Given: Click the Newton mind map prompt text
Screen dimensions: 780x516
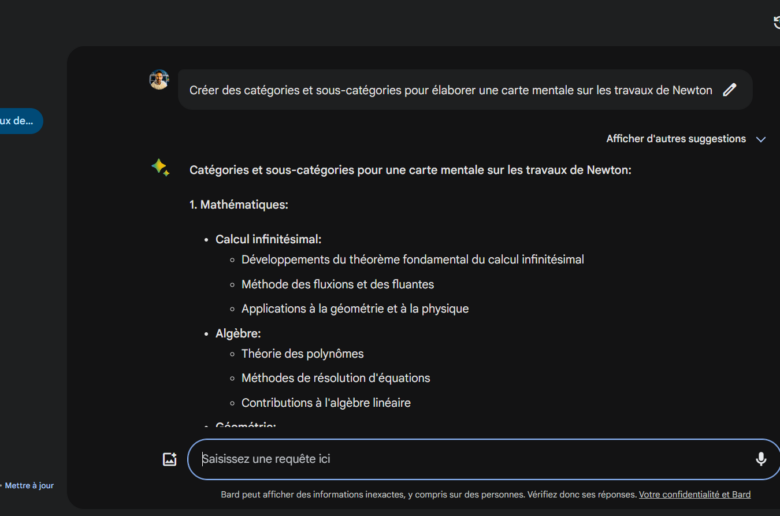Looking at the screenshot, I should (x=450, y=90).
